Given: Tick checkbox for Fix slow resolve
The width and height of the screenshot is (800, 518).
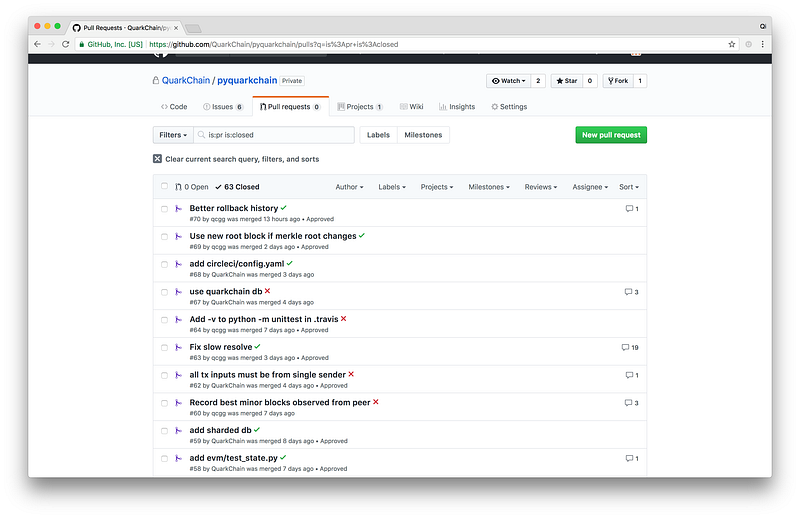Looking at the screenshot, I should [164, 348].
